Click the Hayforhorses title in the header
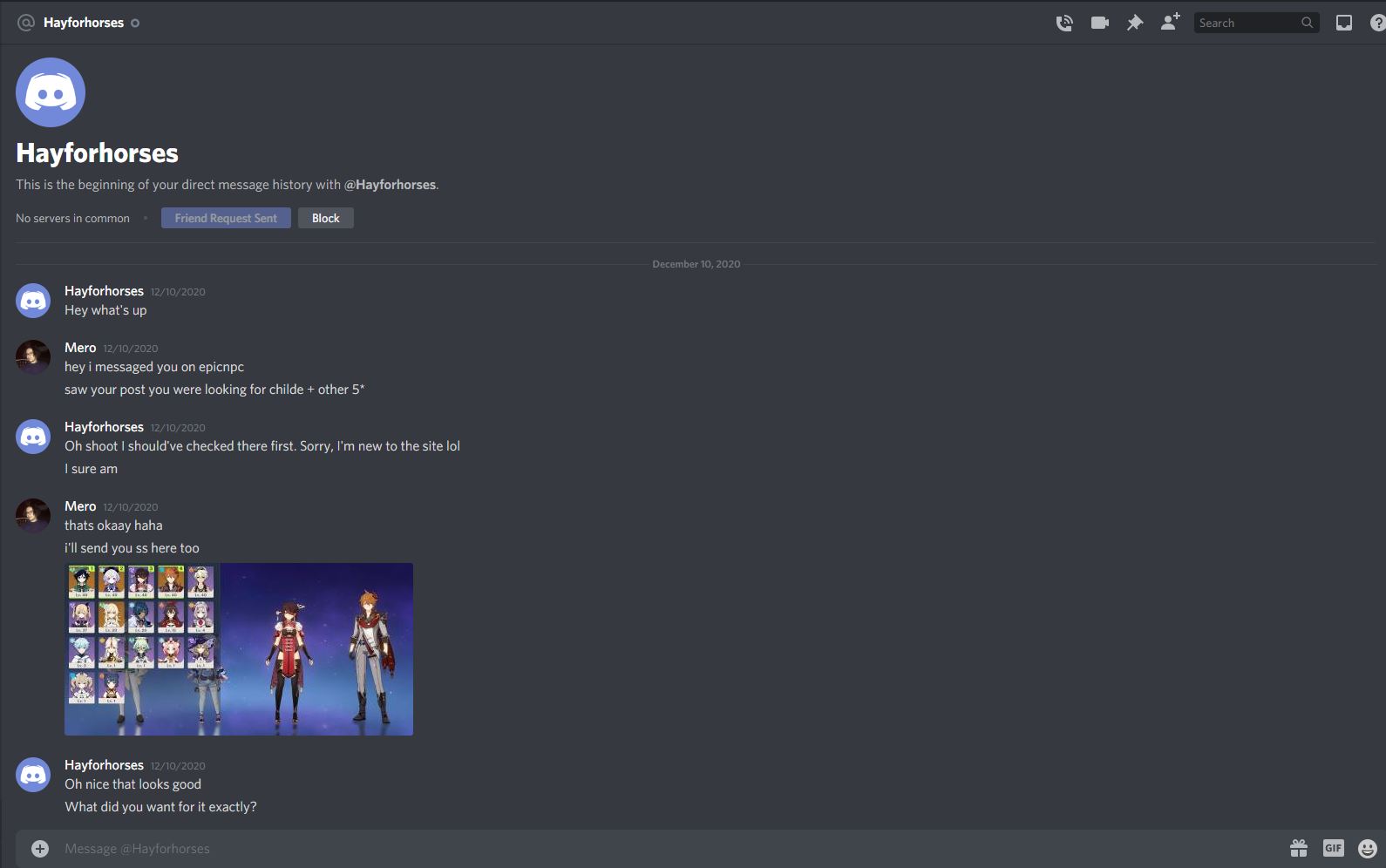This screenshot has width=1386, height=868. tap(84, 23)
